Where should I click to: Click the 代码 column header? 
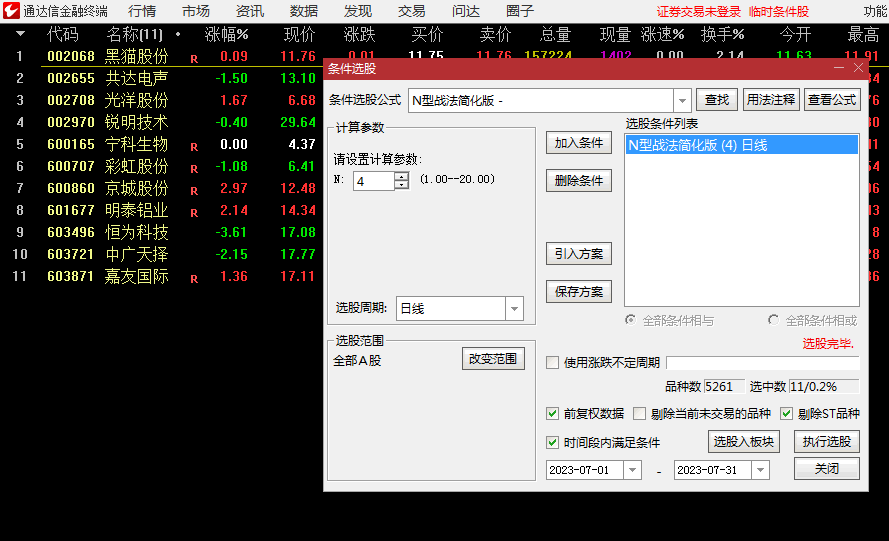click(62, 35)
